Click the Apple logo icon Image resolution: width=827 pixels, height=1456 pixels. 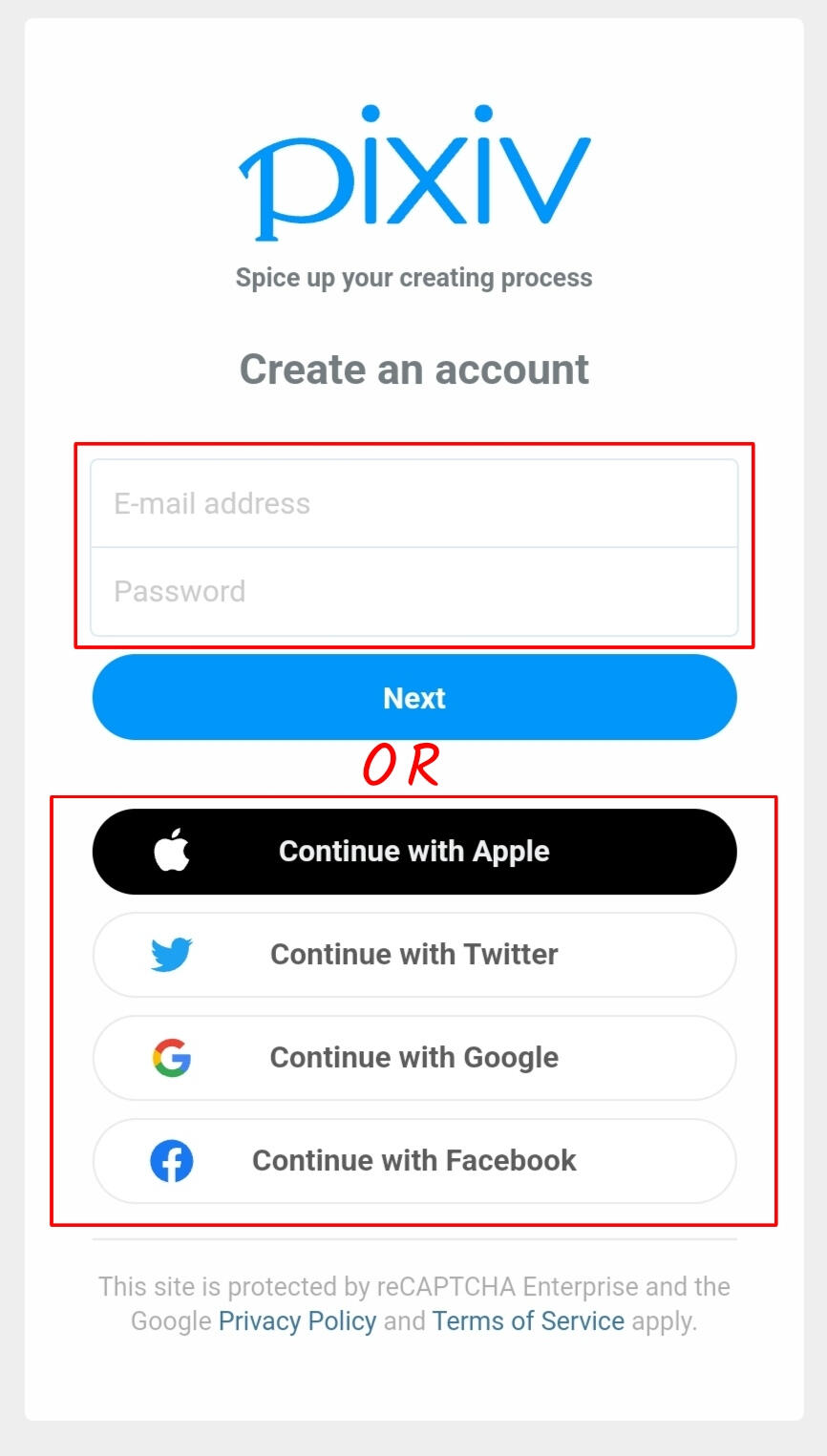click(172, 851)
